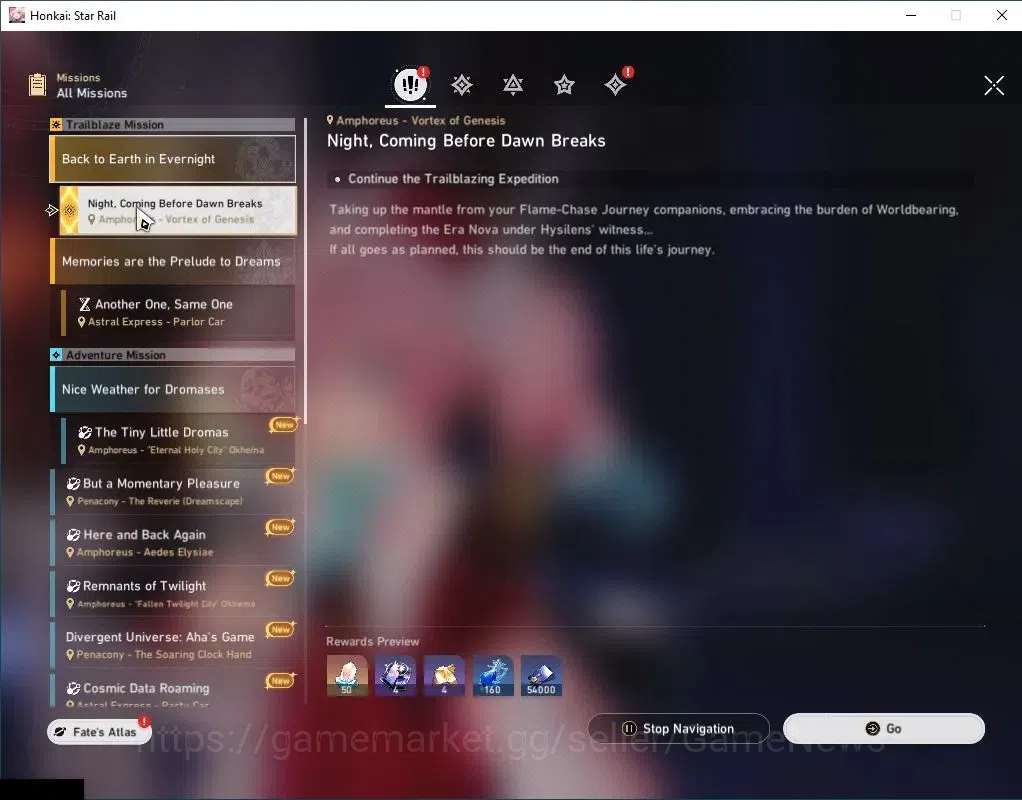Viewport: 1022px width, 800px height.
Task: Click Penacony - The Soaring Clock Hand location
Action: 164,654
